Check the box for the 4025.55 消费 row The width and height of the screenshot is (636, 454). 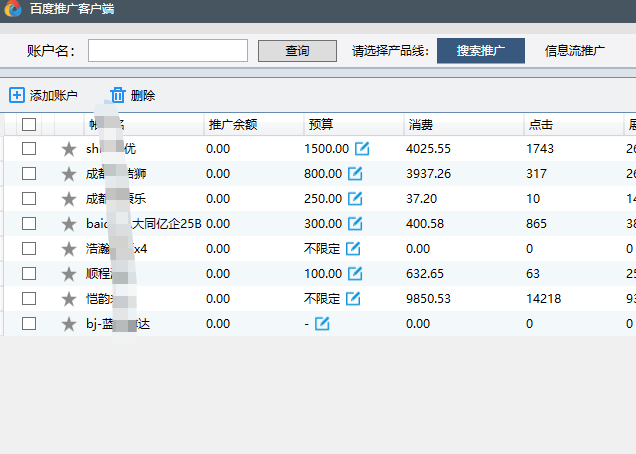pyautogui.click(x=29, y=148)
